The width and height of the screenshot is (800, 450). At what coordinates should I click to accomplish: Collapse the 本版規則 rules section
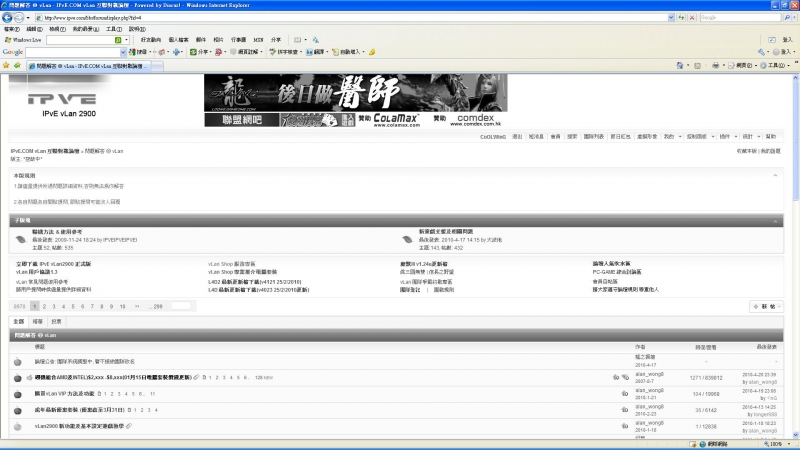[775, 176]
